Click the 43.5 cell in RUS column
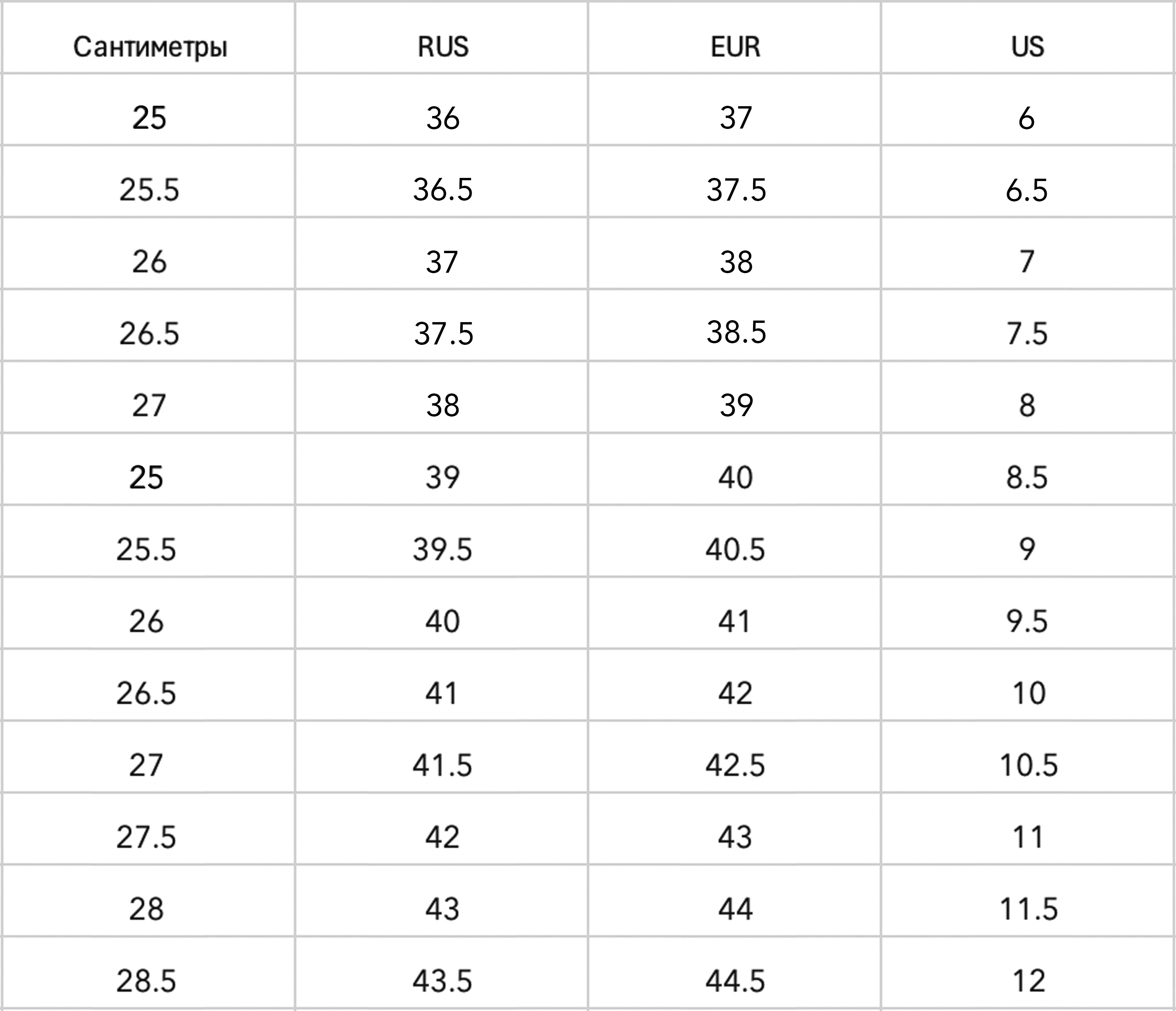The height and width of the screenshot is (1011, 1176). tap(442, 981)
